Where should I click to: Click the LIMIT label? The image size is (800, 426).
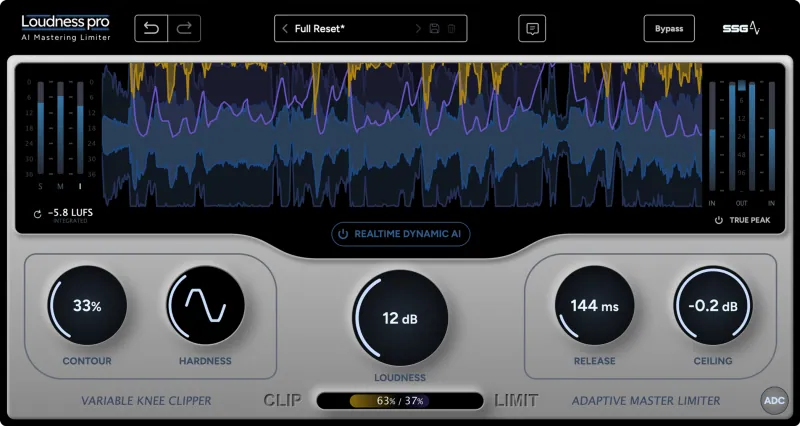516,400
